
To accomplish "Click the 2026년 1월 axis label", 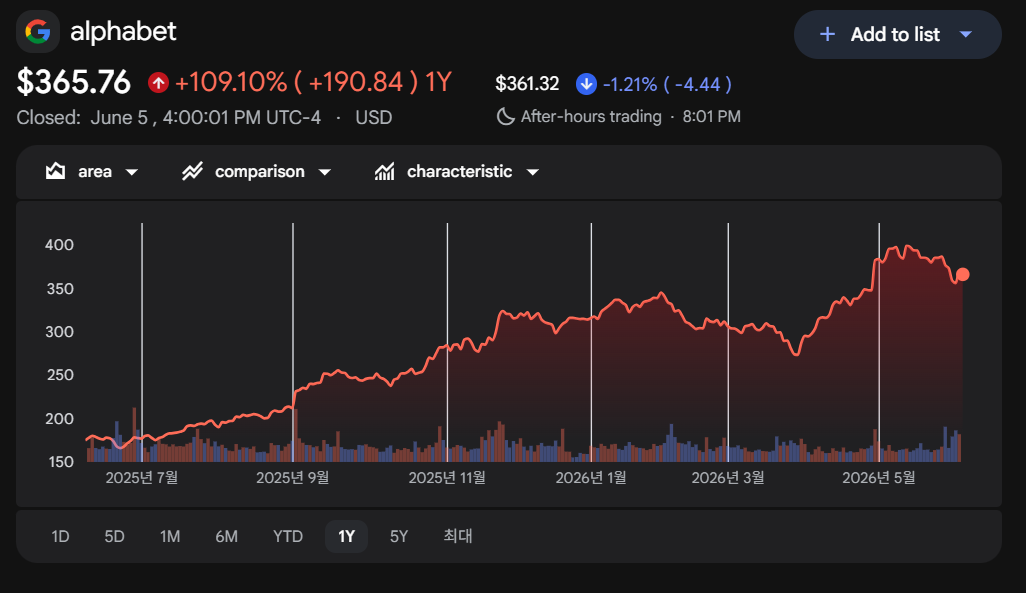I will pos(591,478).
